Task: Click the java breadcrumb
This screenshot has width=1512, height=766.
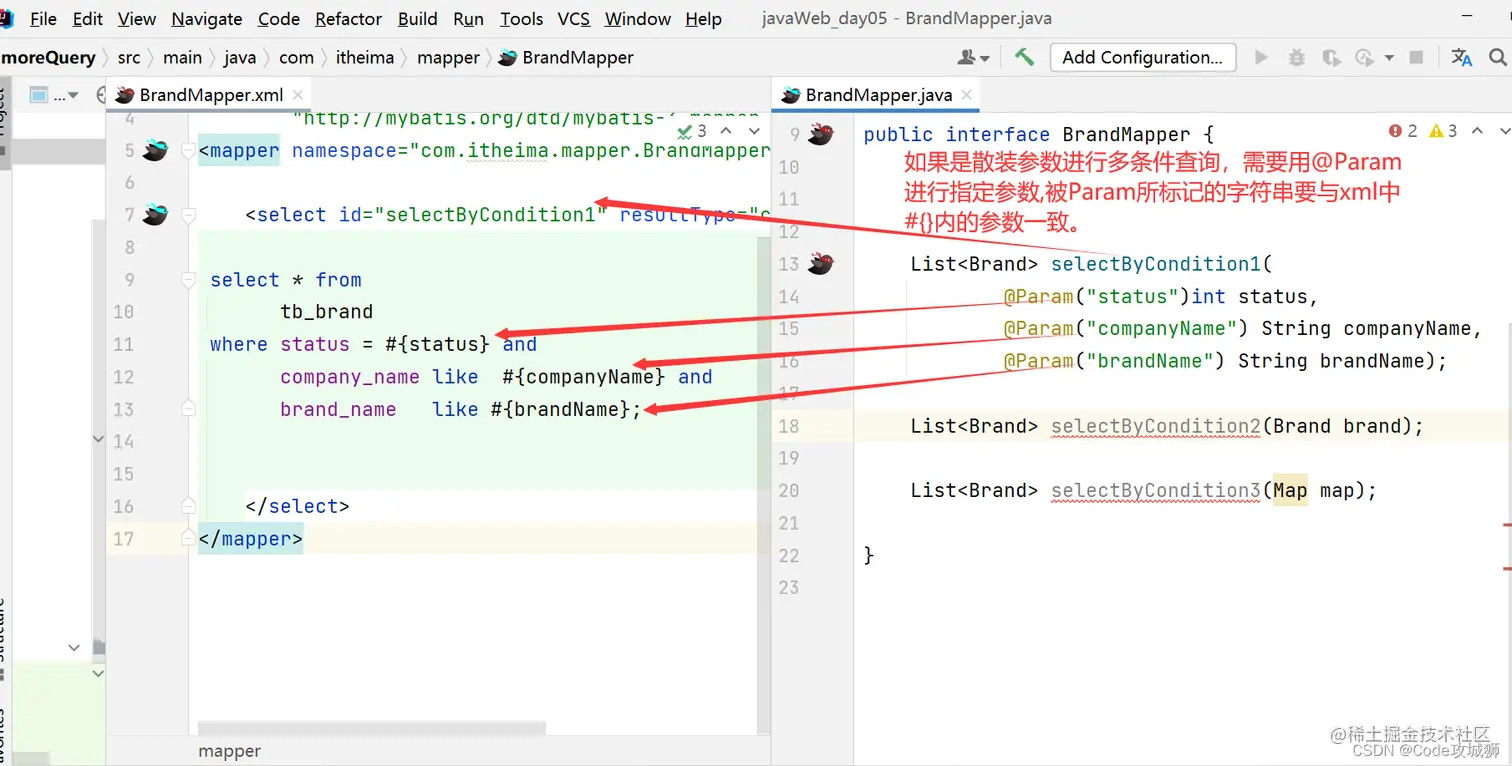Action: point(240,57)
